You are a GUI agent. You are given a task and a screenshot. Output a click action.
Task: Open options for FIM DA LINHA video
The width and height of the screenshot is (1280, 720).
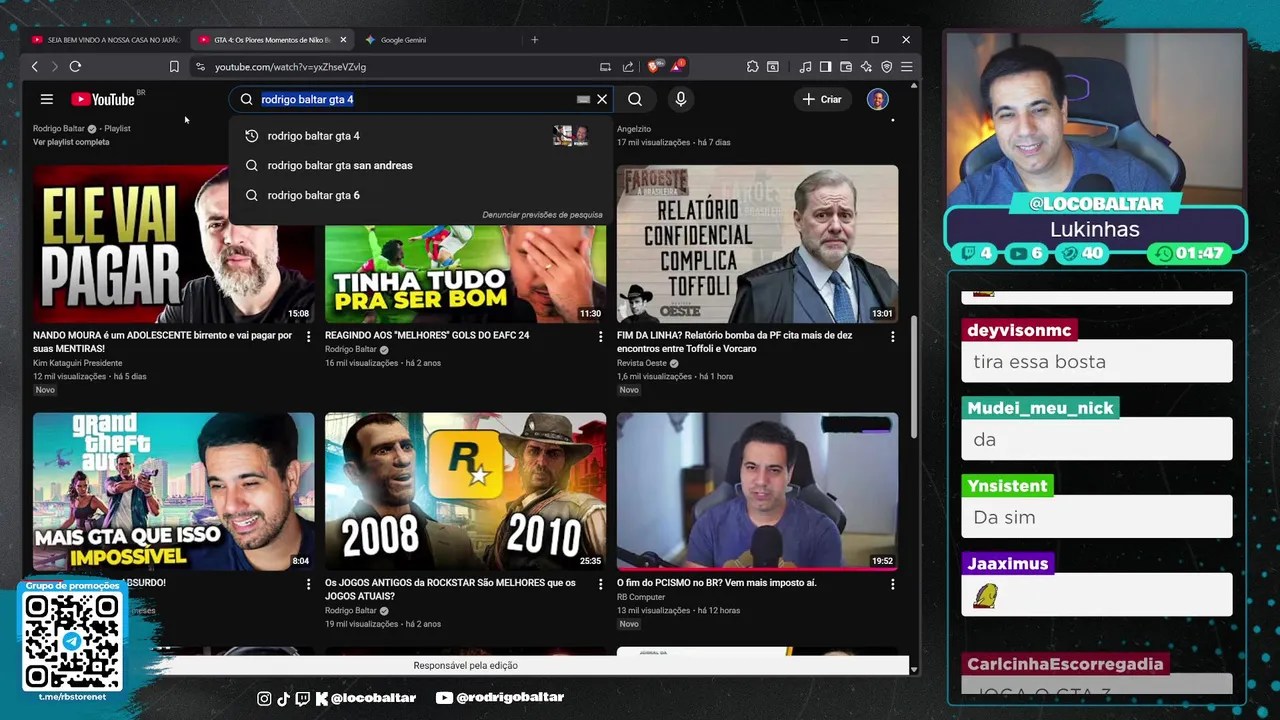(x=892, y=337)
